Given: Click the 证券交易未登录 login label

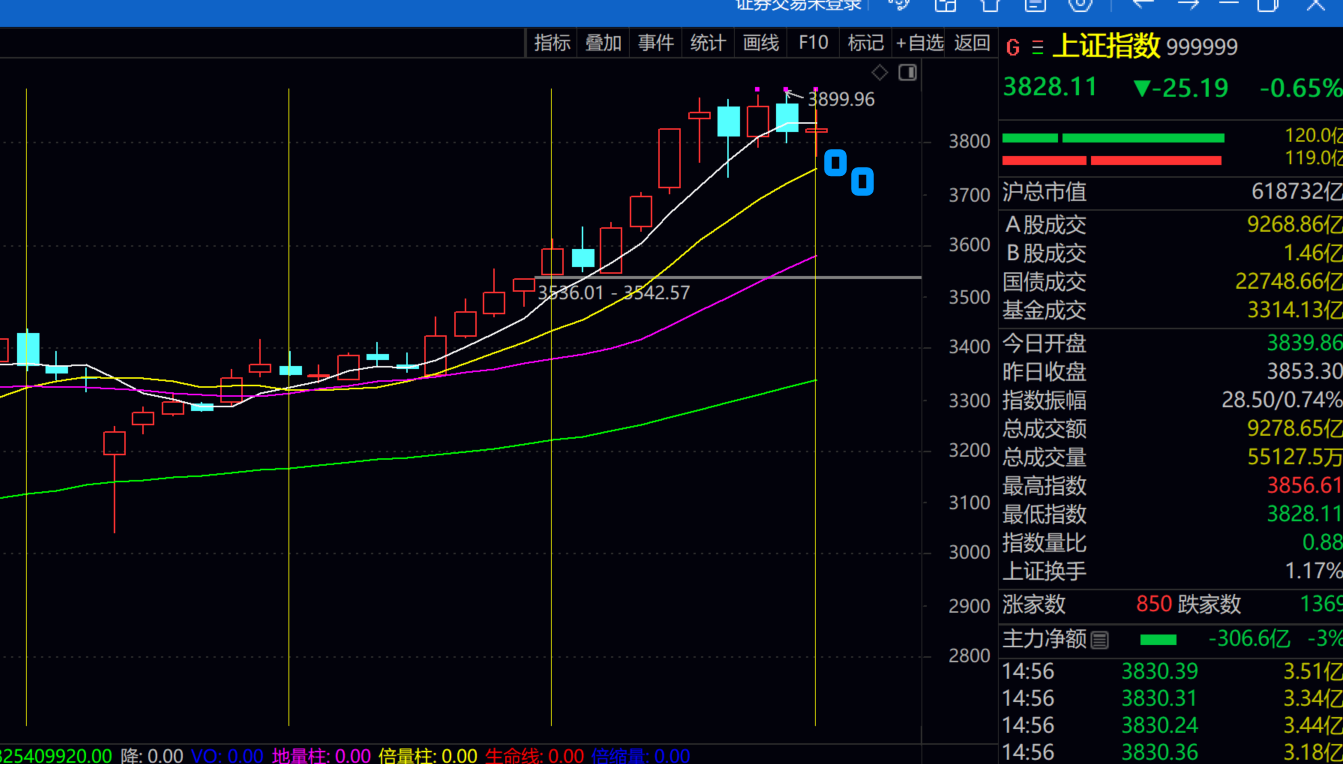Looking at the screenshot, I should 797,4.
